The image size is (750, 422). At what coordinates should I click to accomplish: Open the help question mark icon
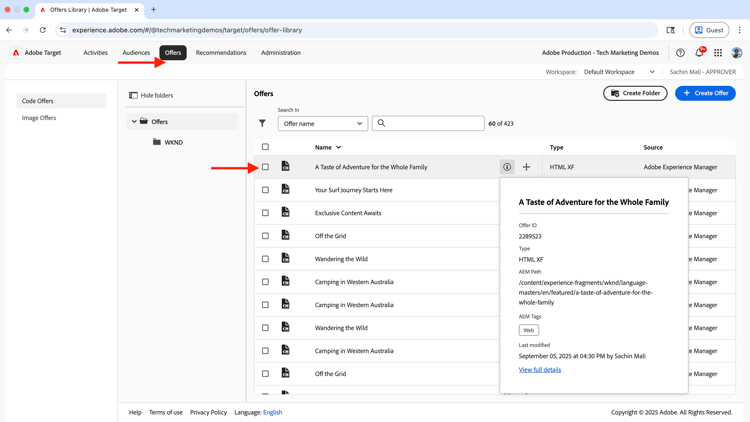(x=680, y=53)
